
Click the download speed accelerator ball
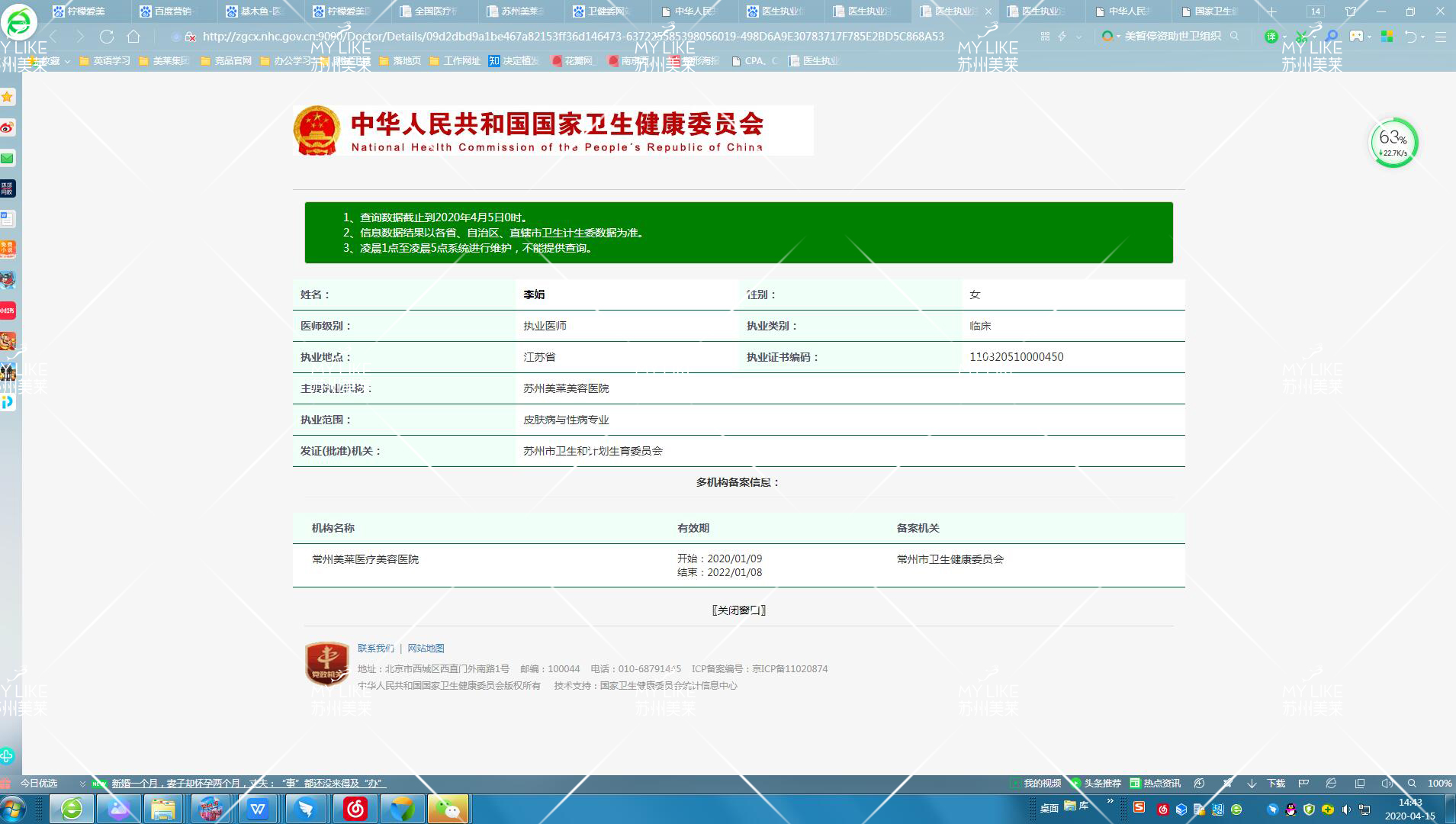pyautogui.click(x=1393, y=143)
